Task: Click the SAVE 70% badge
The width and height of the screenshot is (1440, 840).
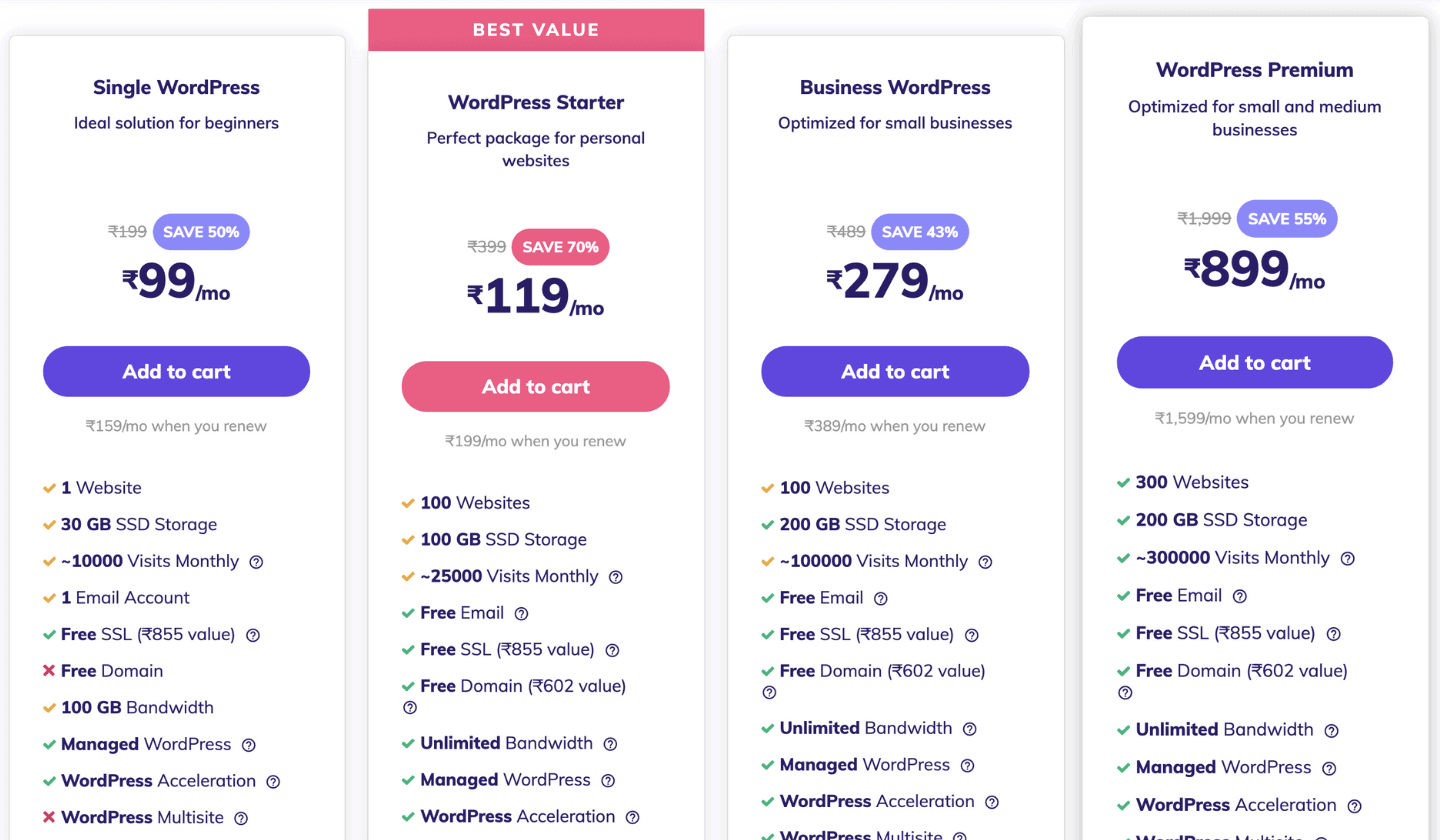Action: coord(560,247)
